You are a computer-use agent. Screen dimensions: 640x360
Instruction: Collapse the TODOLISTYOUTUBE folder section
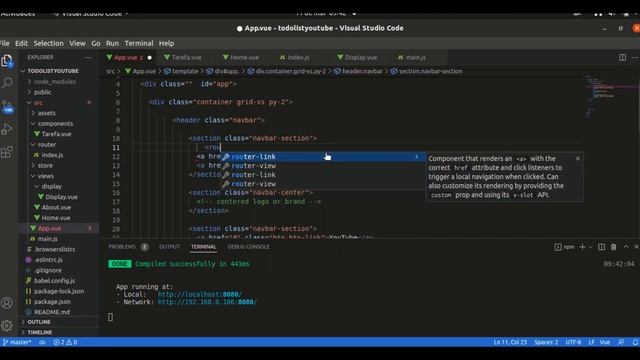pos(53,71)
